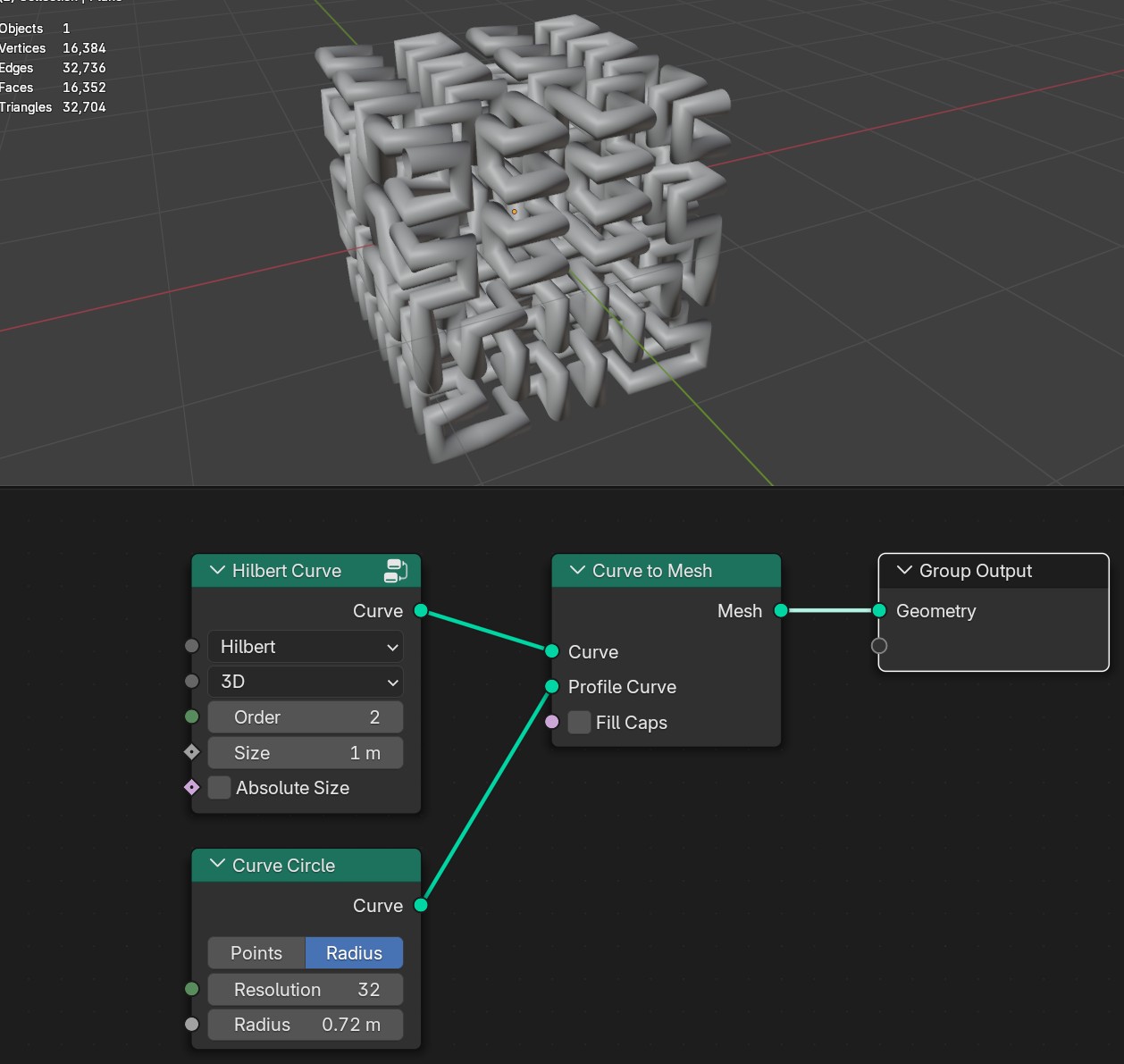Click the Absolute Size diamond socket

[191, 787]
